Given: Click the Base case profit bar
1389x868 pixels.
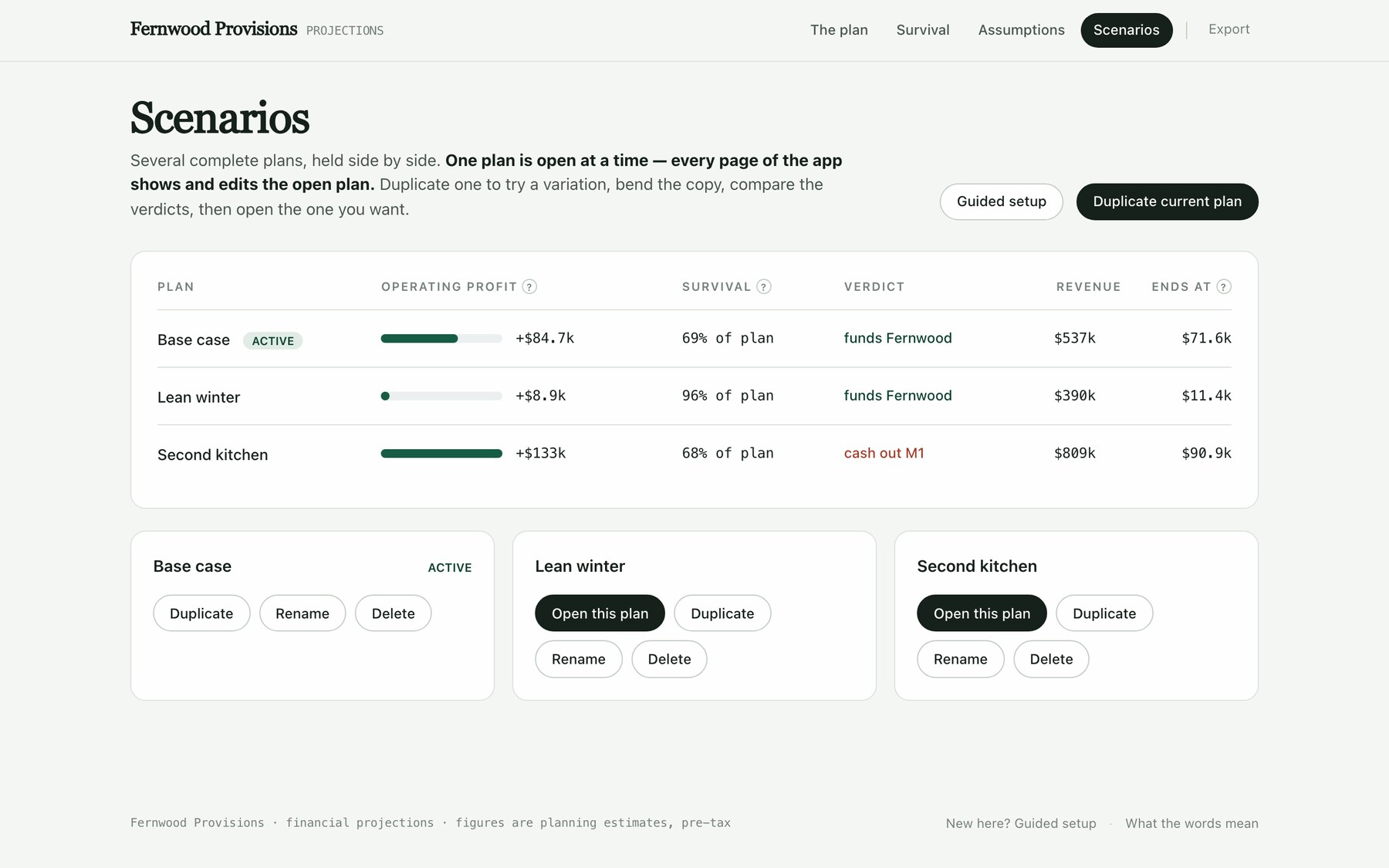Looking at the screenshot, I should pos(441,339).
